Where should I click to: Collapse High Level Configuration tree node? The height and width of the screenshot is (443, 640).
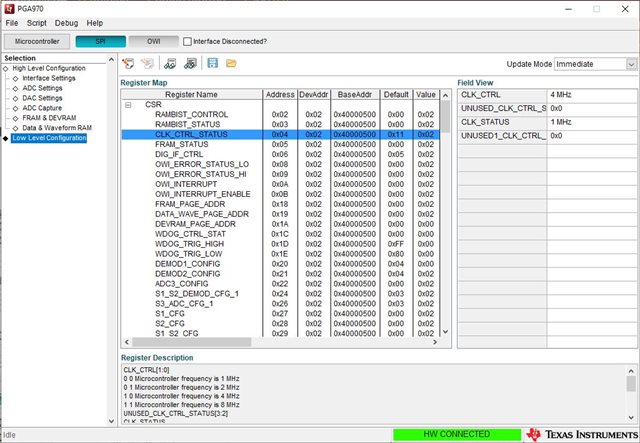pyautogui.click(x=5, y=69)
